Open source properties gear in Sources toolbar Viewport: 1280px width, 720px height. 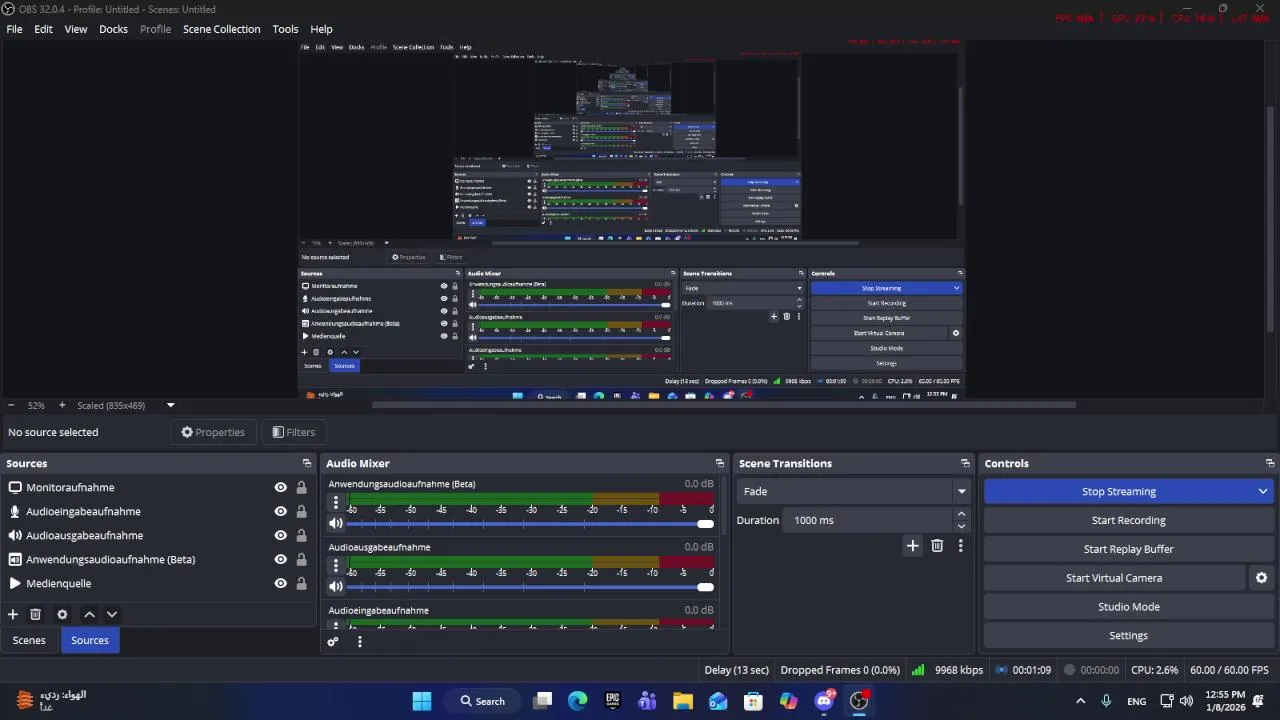62,614
